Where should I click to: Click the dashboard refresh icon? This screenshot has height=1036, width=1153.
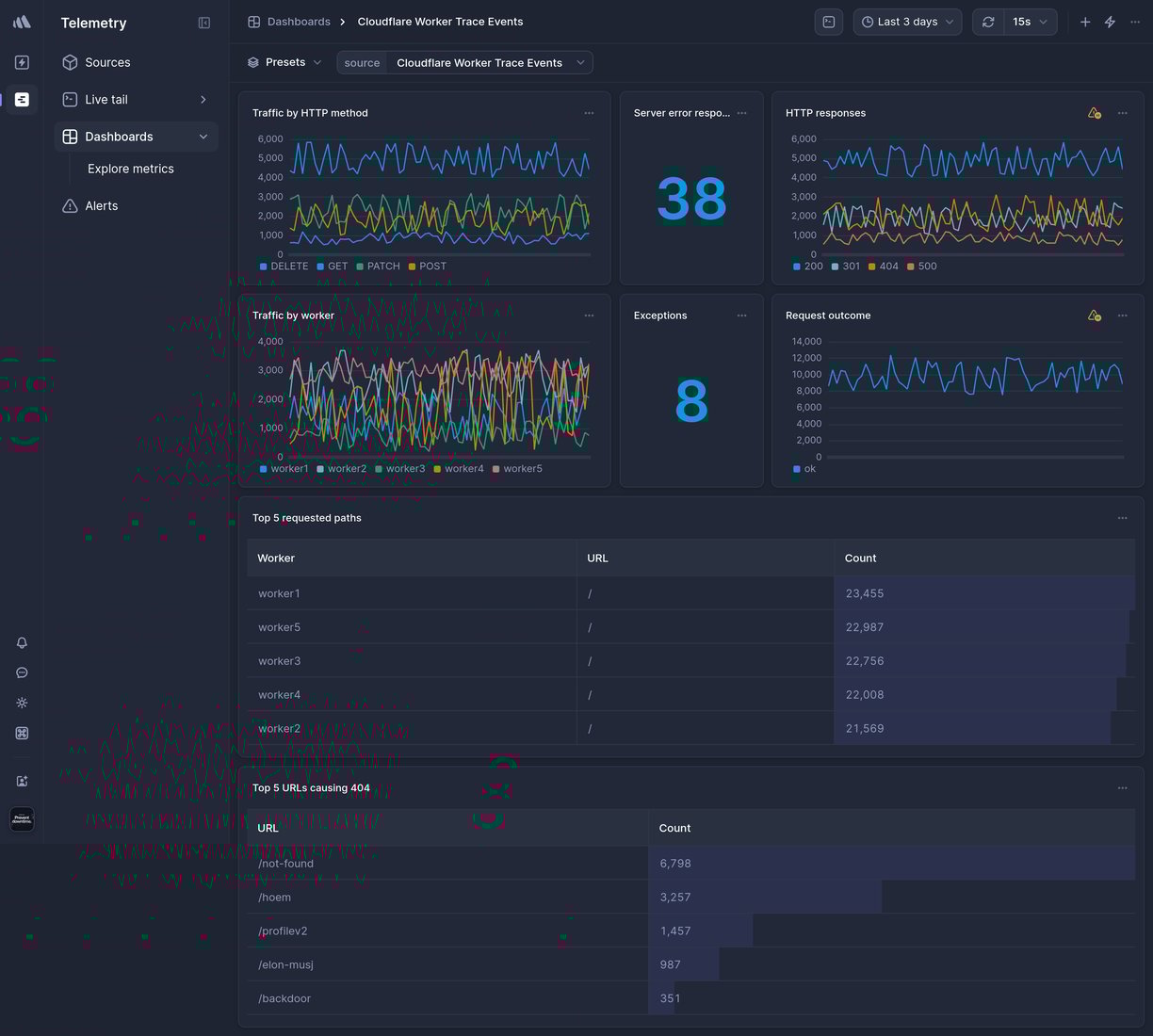[x=988, y=22]
